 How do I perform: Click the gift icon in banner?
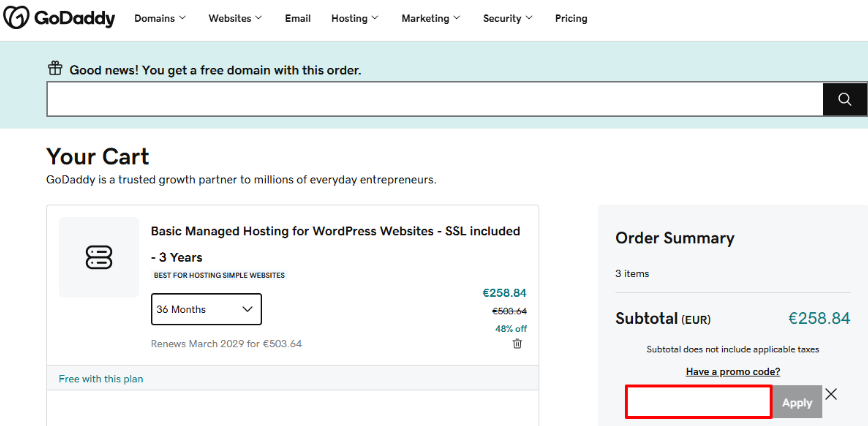coord(55,69)
